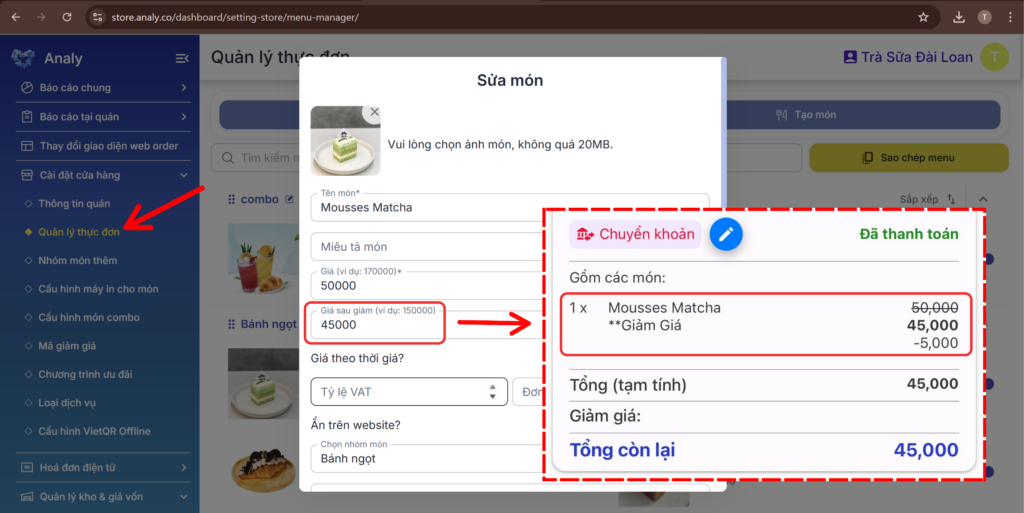Click the Mousses Matcha dish thumbnail
Screen dimensions: 1024x513
click(x=262, y=382)
